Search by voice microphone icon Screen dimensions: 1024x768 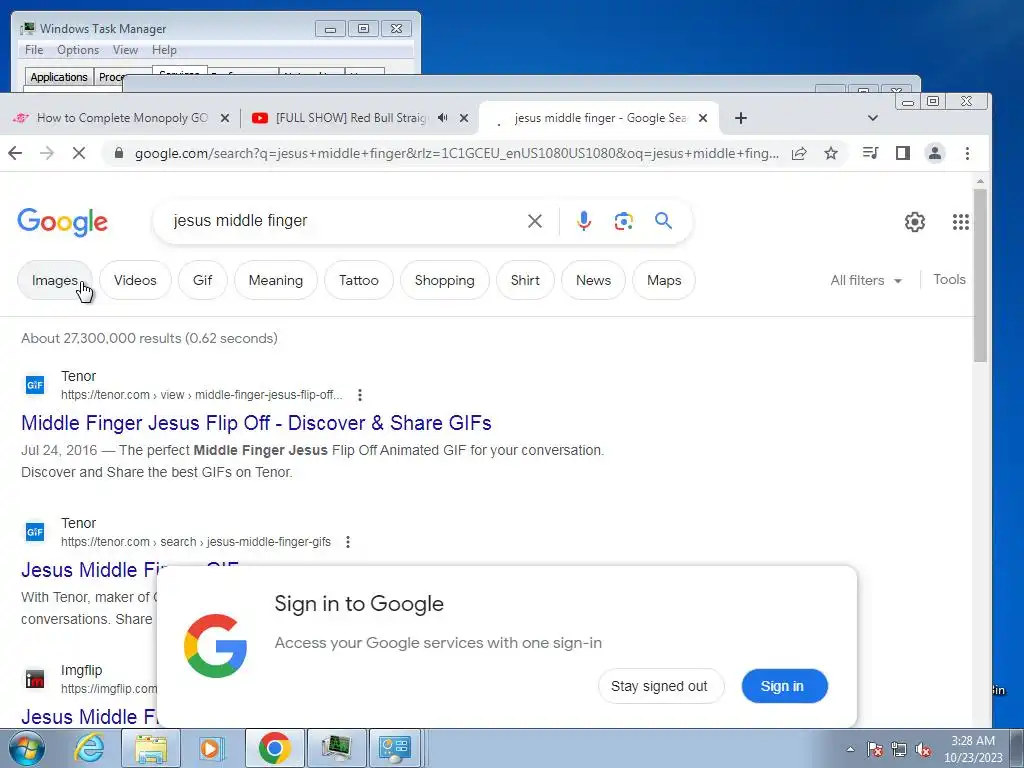[x=584, y=221]
